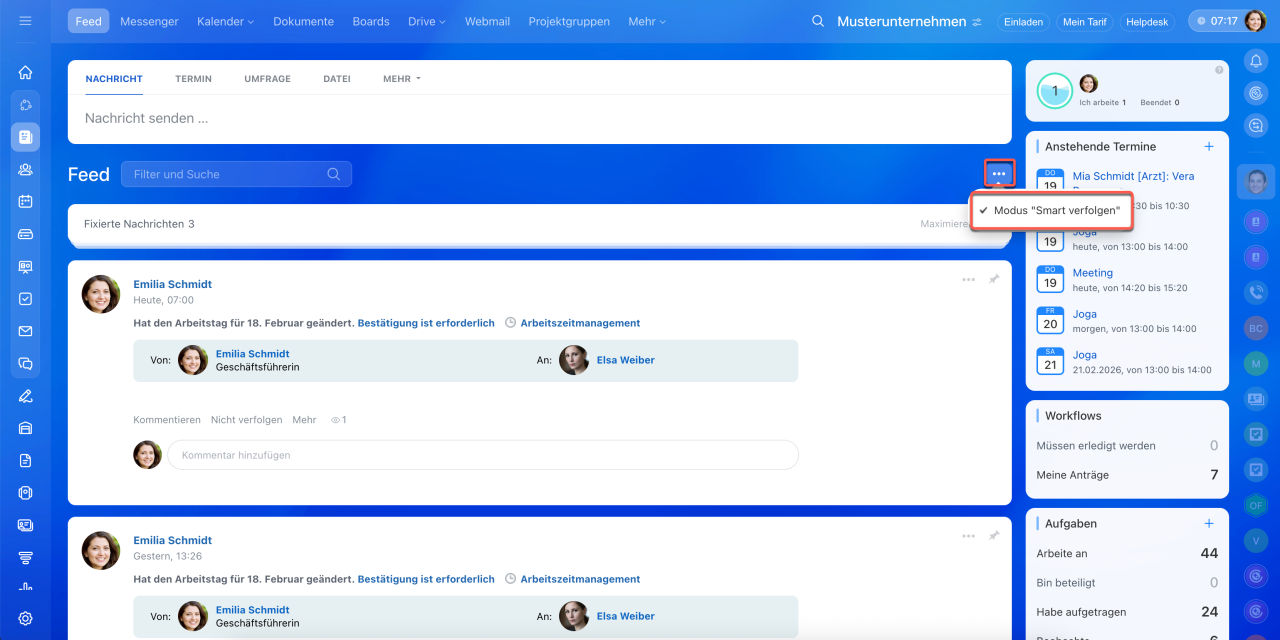Pin the first Emilia Schmidt post
Viewport: 1280px width, 640px height.
coord(993,280)
